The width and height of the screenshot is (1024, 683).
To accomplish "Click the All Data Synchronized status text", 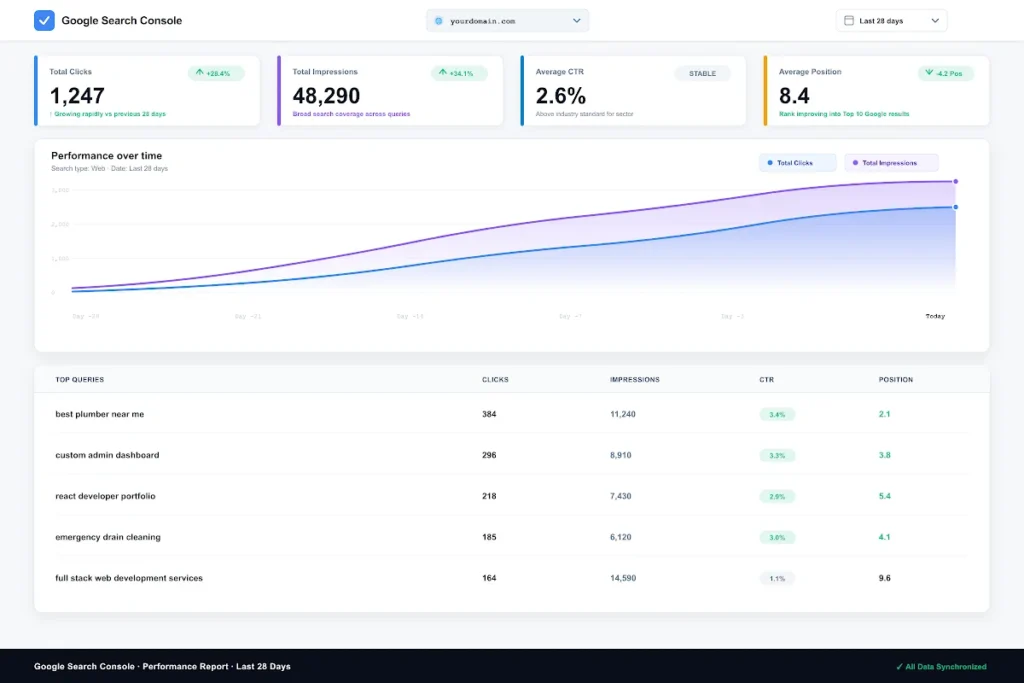I will pos(946,667).
